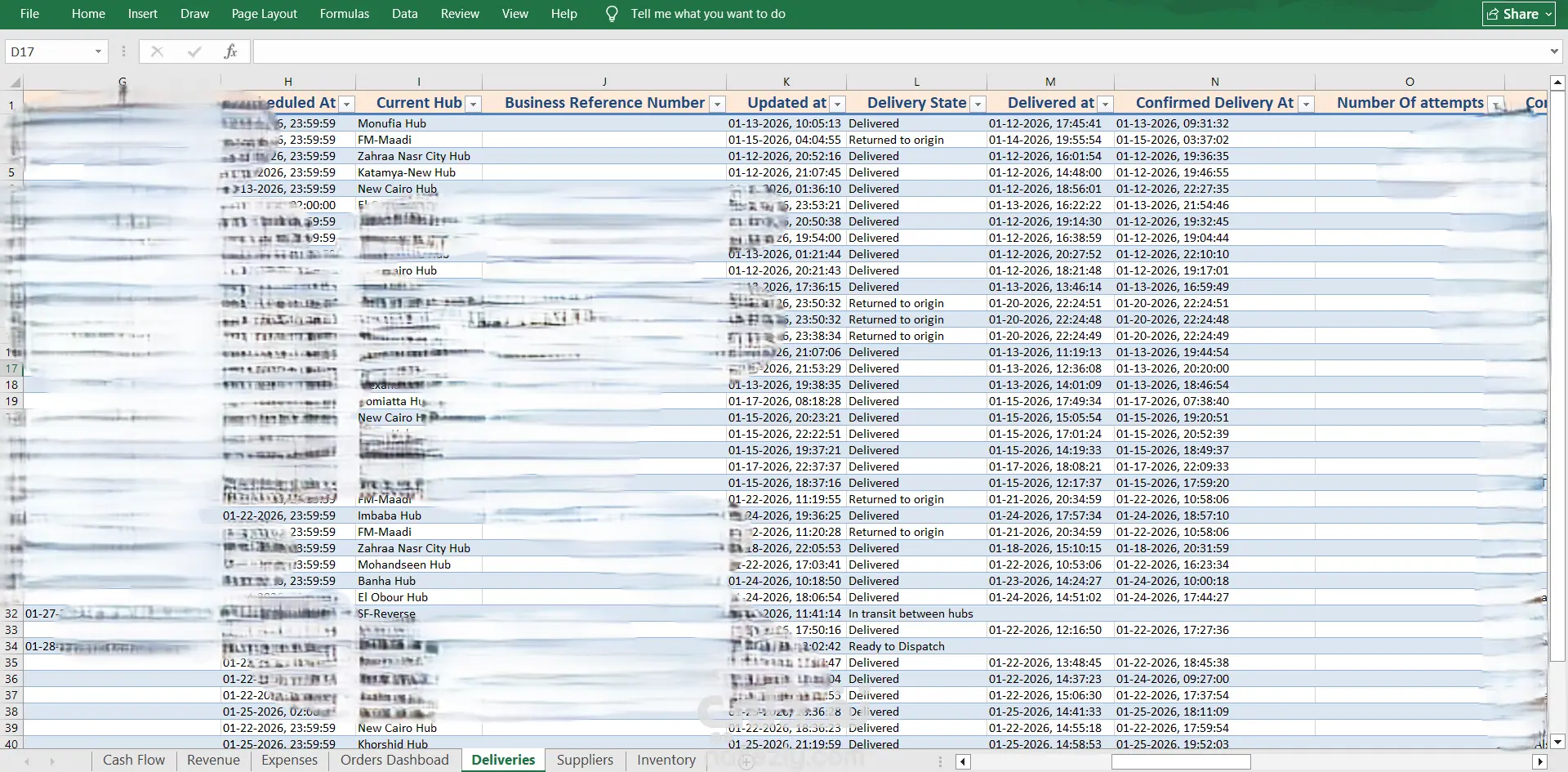This screenshot has height=772, width=1568.
Task: Open the Updated at filter dropdown
Action: (837, 104)
